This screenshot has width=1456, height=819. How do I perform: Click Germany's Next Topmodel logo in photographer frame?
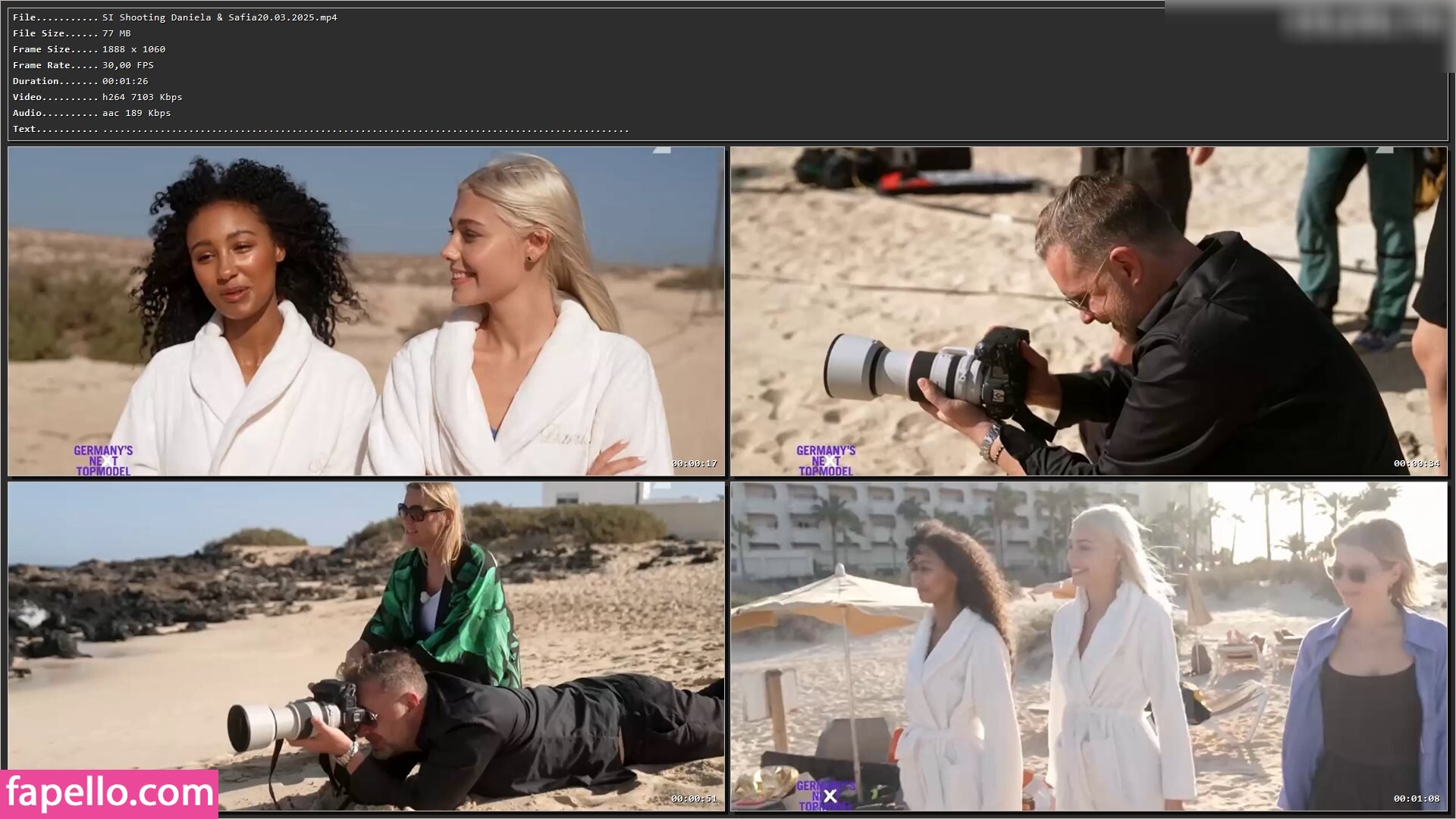(x=826, y=460)
